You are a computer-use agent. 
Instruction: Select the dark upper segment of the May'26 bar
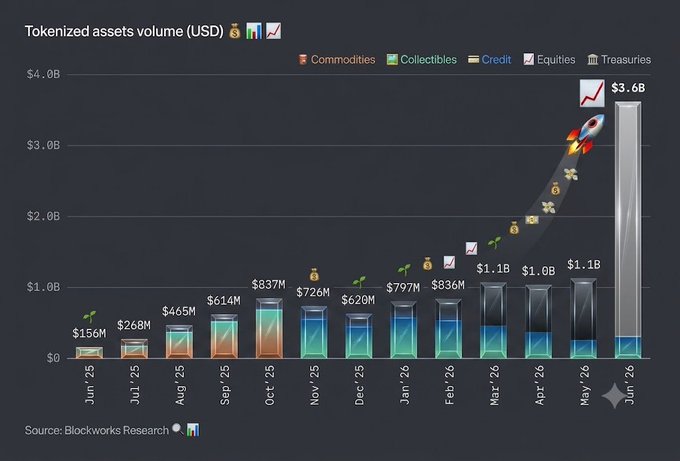(x=584, y=309)
